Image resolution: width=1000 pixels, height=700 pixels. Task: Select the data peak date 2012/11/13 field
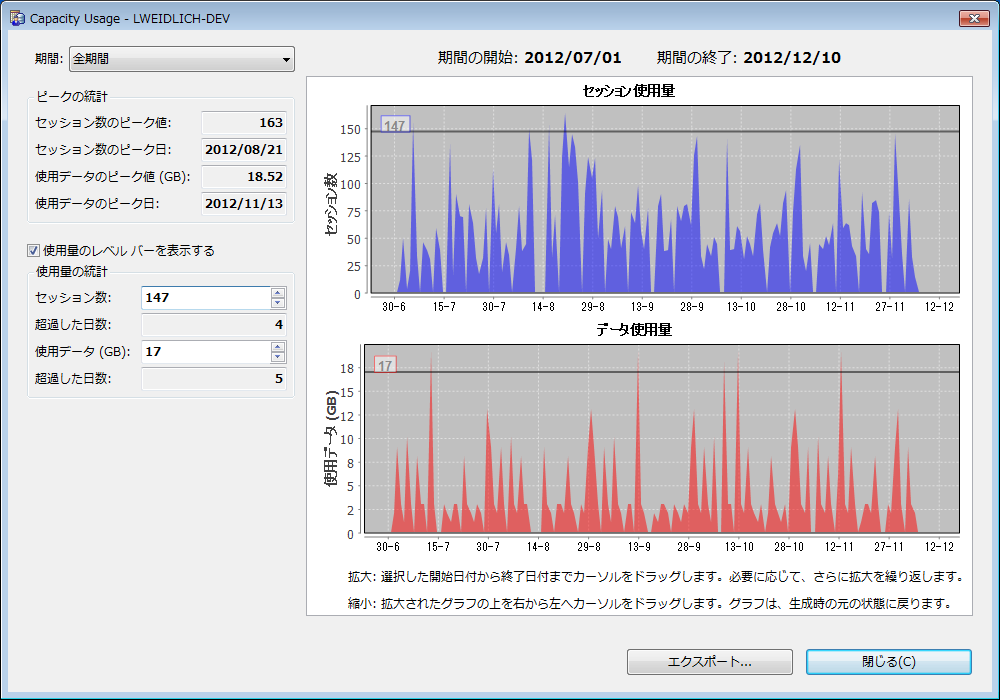244,204
